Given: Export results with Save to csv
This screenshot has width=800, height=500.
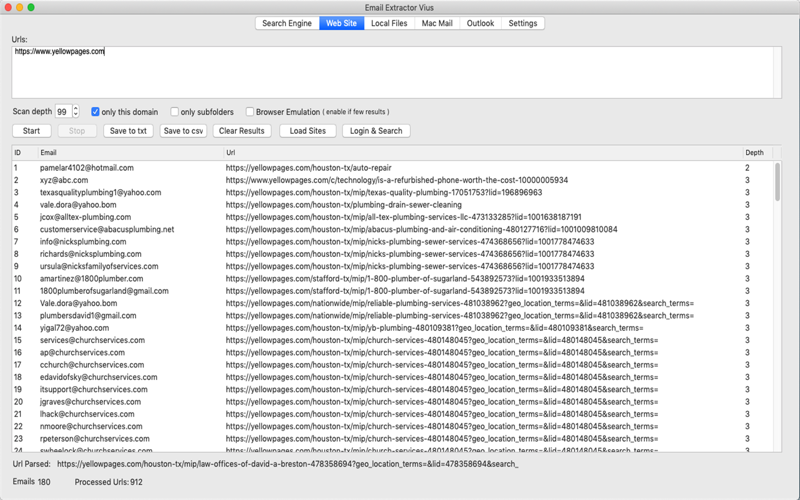Looking at the screenshot, I should [x=183, y=131].
